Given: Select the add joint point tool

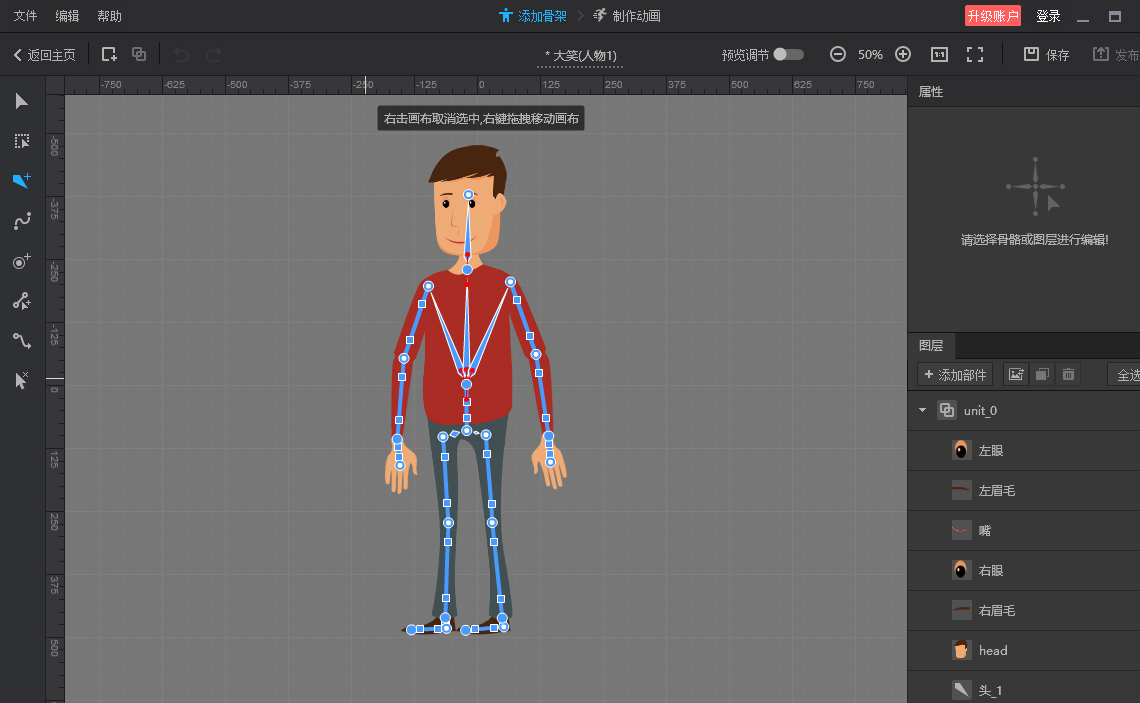Looking at the screenshot, I should (22, 261).
